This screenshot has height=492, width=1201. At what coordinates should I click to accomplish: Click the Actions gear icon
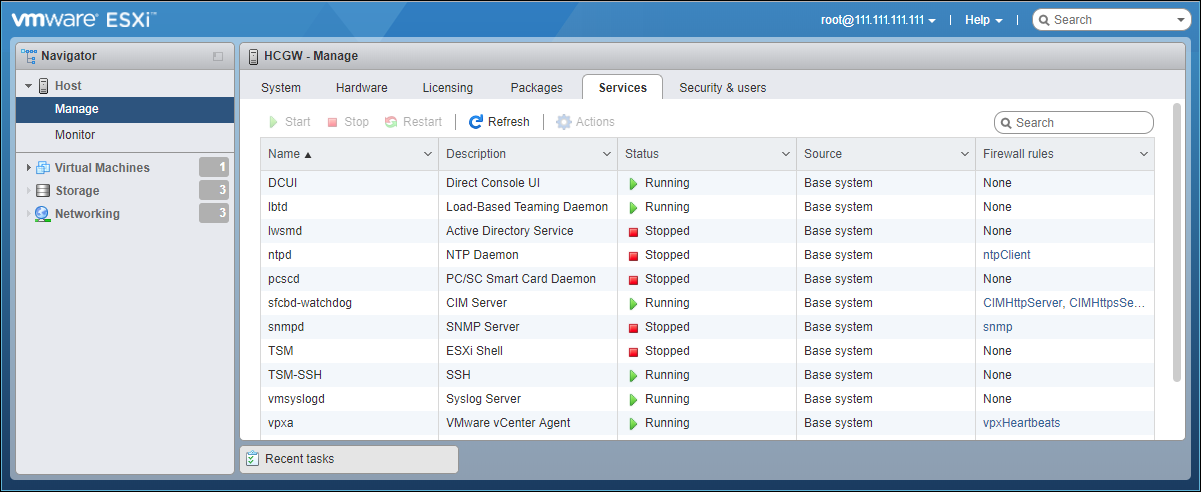pyautogui.click(x=564, y=122)
